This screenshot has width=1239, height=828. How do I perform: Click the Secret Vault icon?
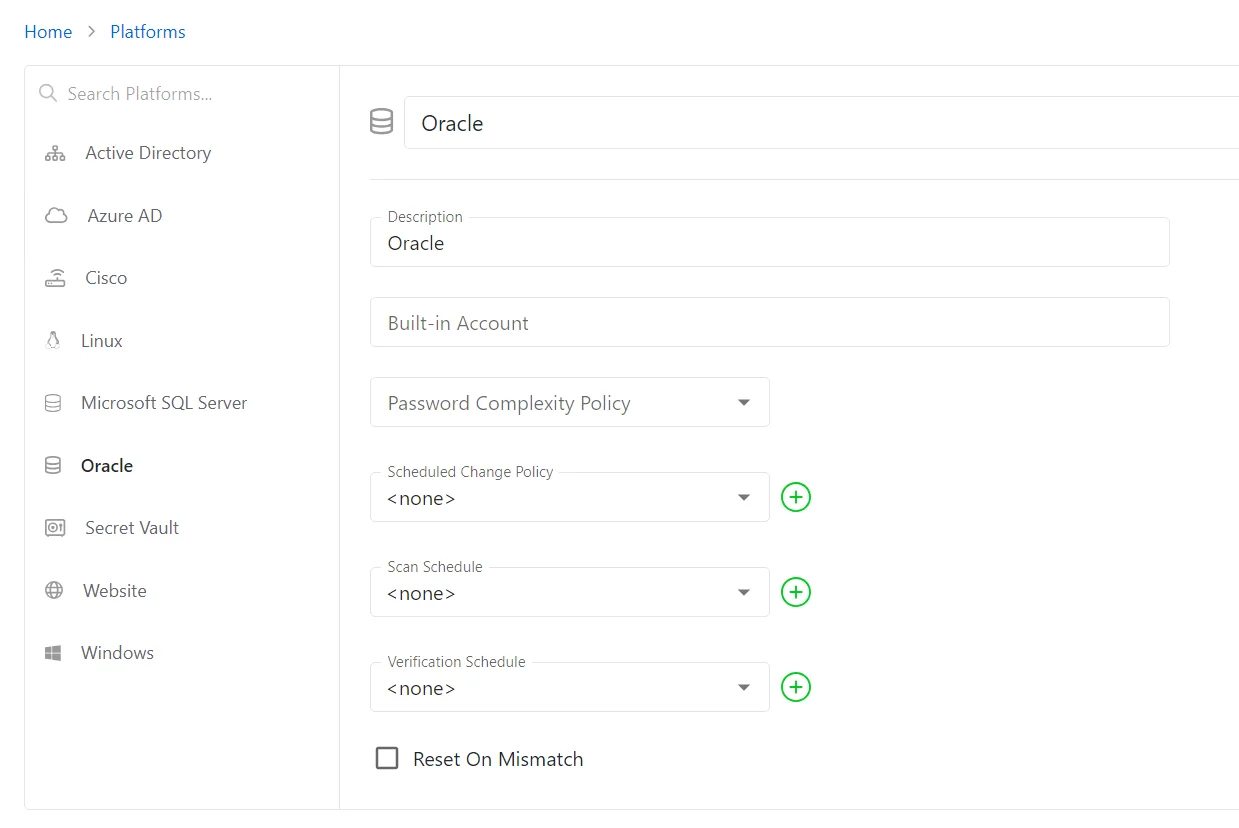tap(54, 527)
